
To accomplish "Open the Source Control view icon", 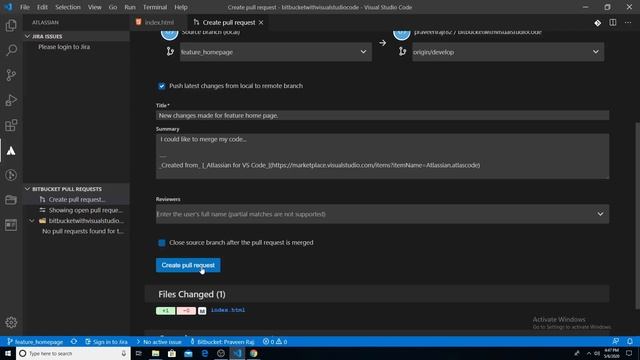I will click(11, 75).
